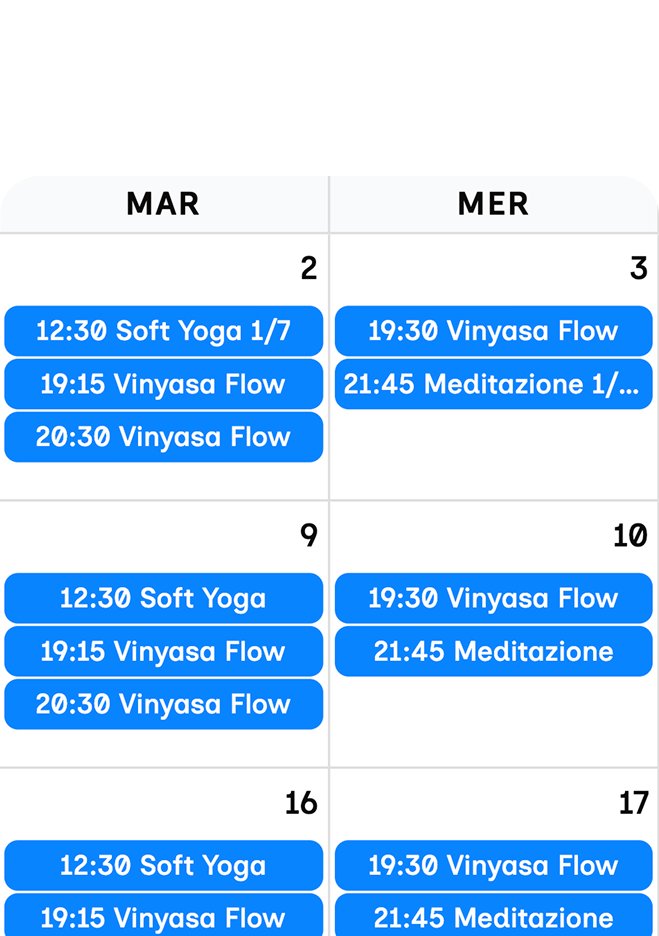The image size is (659, 936).
Task: Open the 19:15 Vinyasa Flow event on day 2
Action: [163, 384]
